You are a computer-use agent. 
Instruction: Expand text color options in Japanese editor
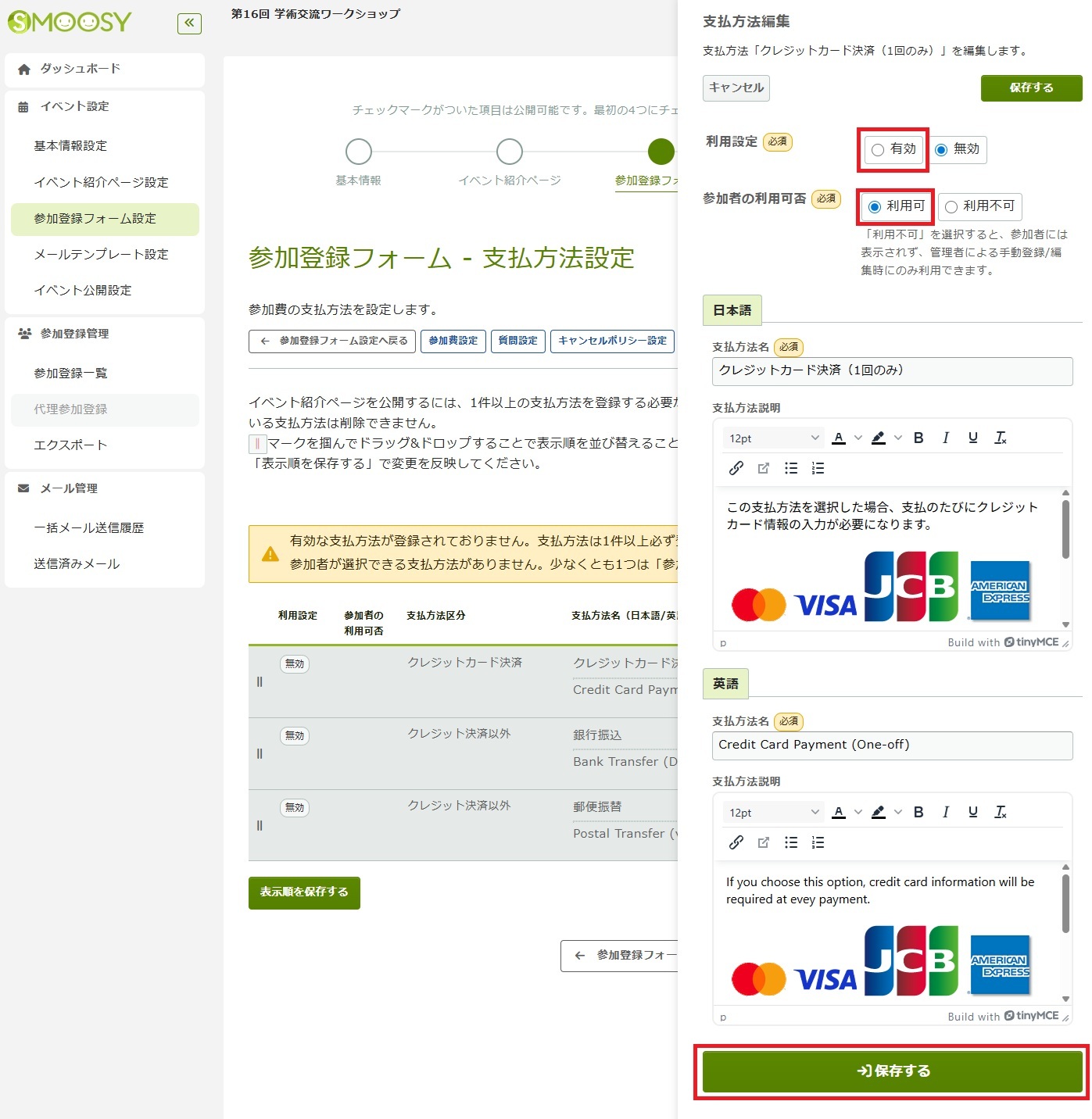click(x=857, y=438)
